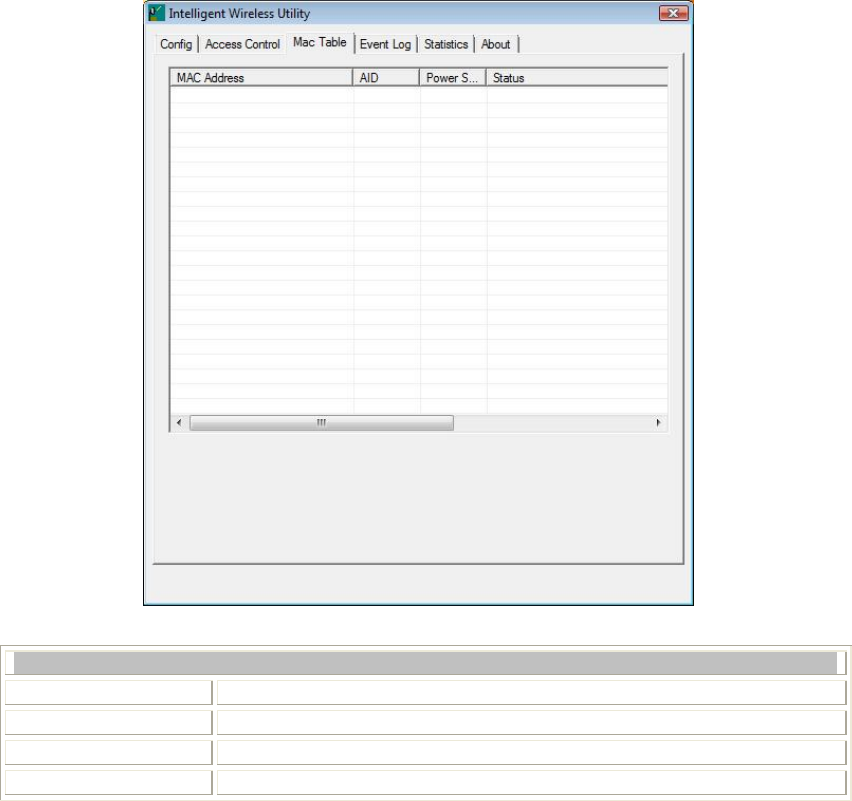Click the horizontal scrollbar right arrow
The image size is (852, 801).
coord(659,423)
